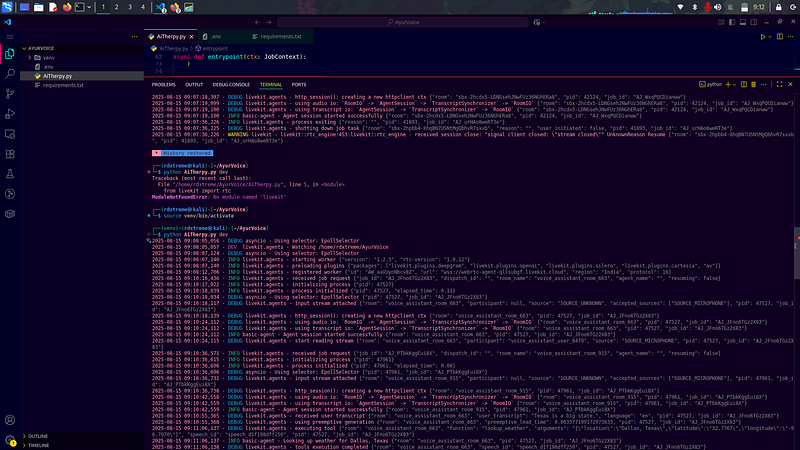Toggle the bottom panel visibility
The height and width of the screenshot is (450, 800).
coord(743,22)
